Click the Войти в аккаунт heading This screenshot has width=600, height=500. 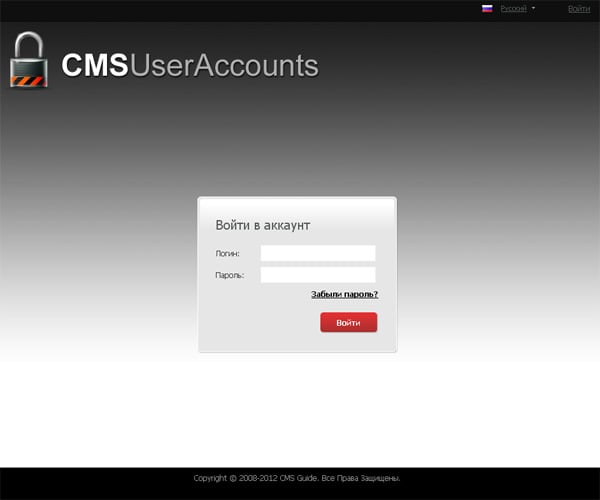263,225
